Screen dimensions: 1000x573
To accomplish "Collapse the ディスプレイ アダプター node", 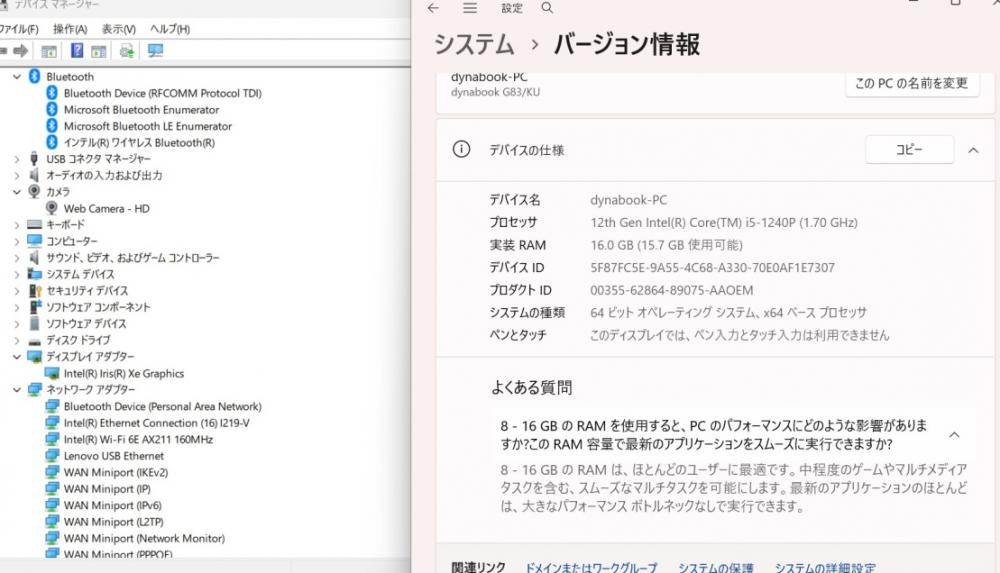I will click(17, 357).
